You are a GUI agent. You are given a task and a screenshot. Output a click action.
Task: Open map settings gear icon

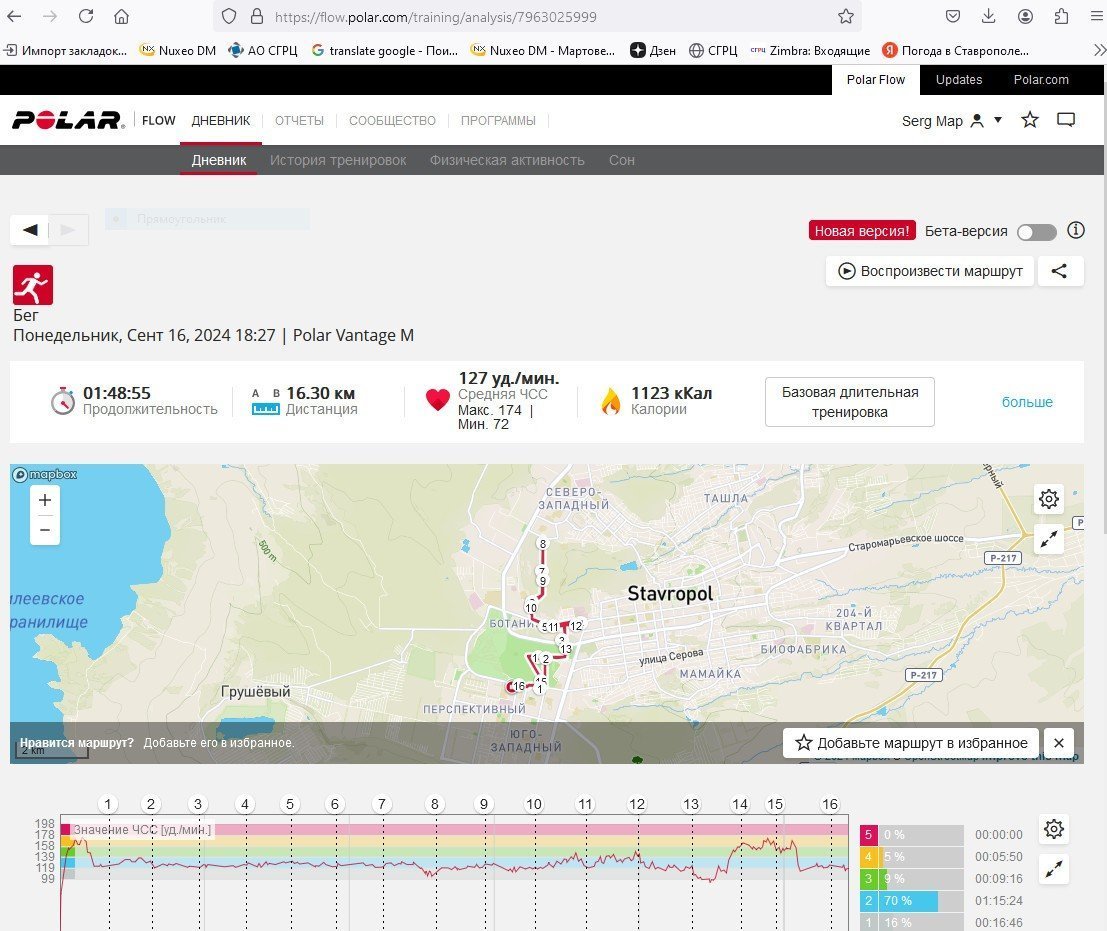coord(1048,499)
